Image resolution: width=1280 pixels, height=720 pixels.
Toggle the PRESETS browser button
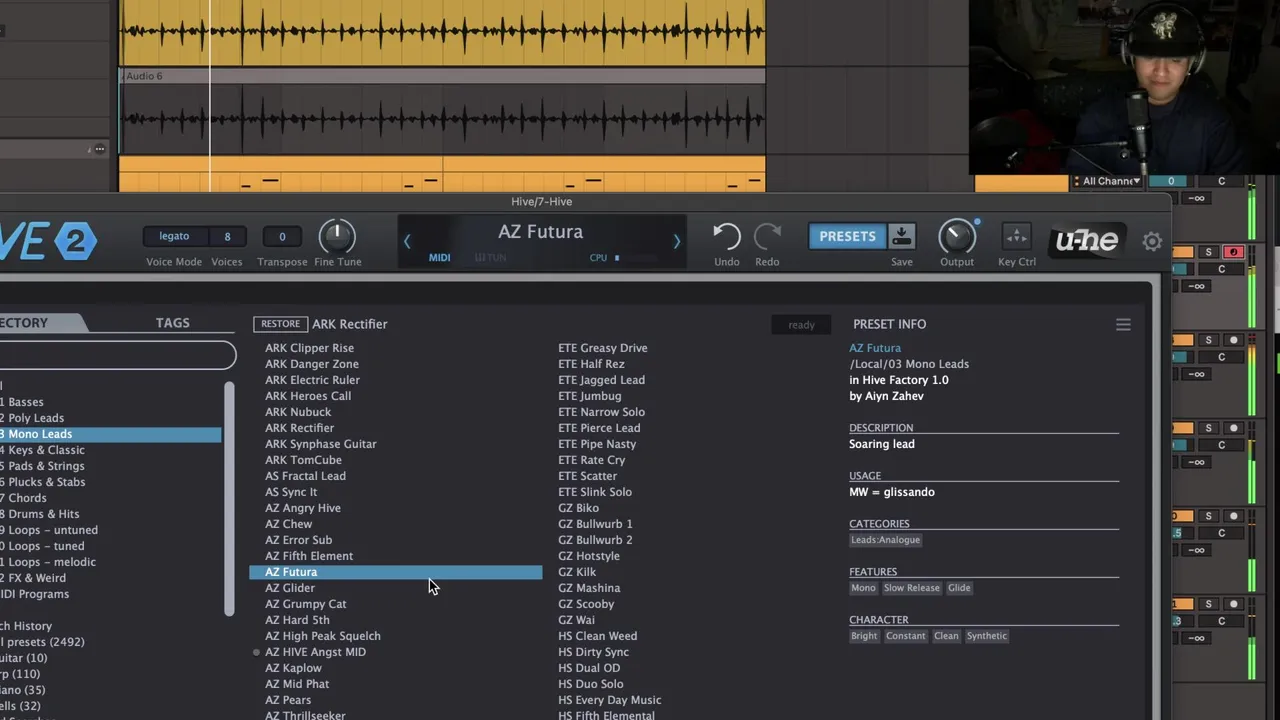pyautogui.click(x=847, y=236)
